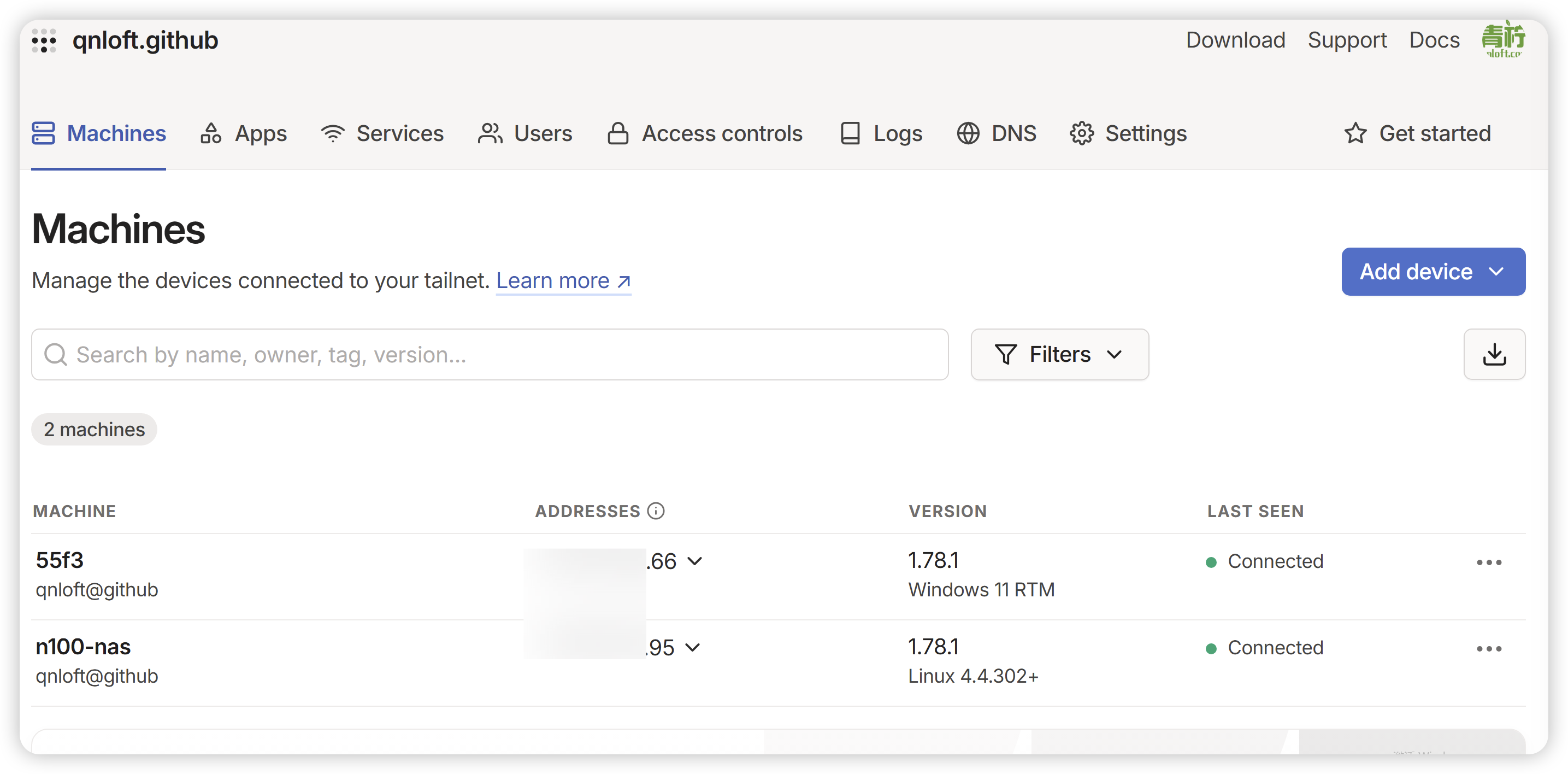Expand the .66 address chevron
This screenshot has width=1568, height=774.
pyautogui.click(x=694, y=561)
